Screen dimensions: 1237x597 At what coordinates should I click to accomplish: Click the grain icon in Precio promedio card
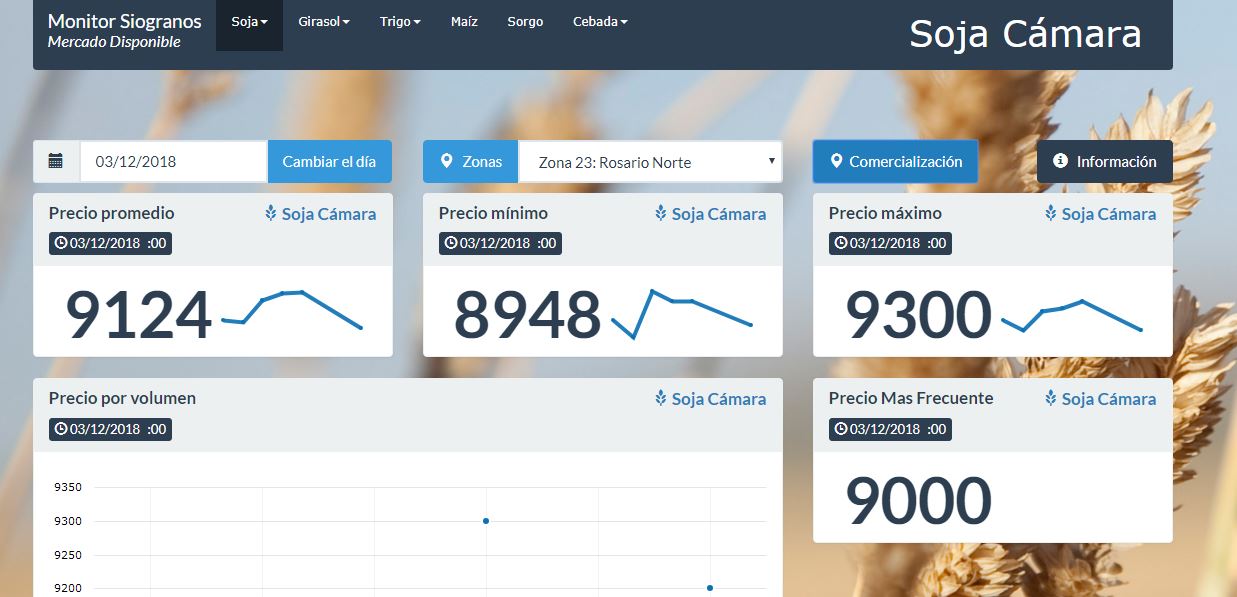tap(271, 213)
